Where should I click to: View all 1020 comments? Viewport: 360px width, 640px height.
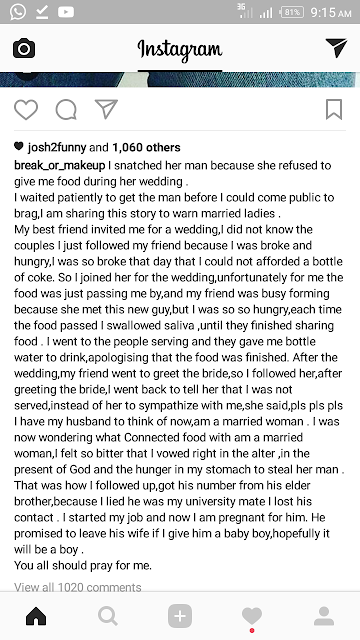tap(78, 587)
